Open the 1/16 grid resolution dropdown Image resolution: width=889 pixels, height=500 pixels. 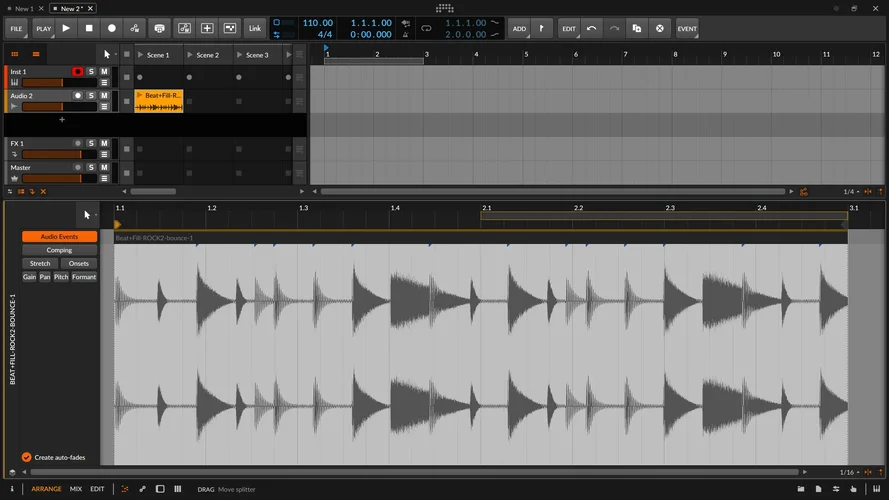point(848,472)
